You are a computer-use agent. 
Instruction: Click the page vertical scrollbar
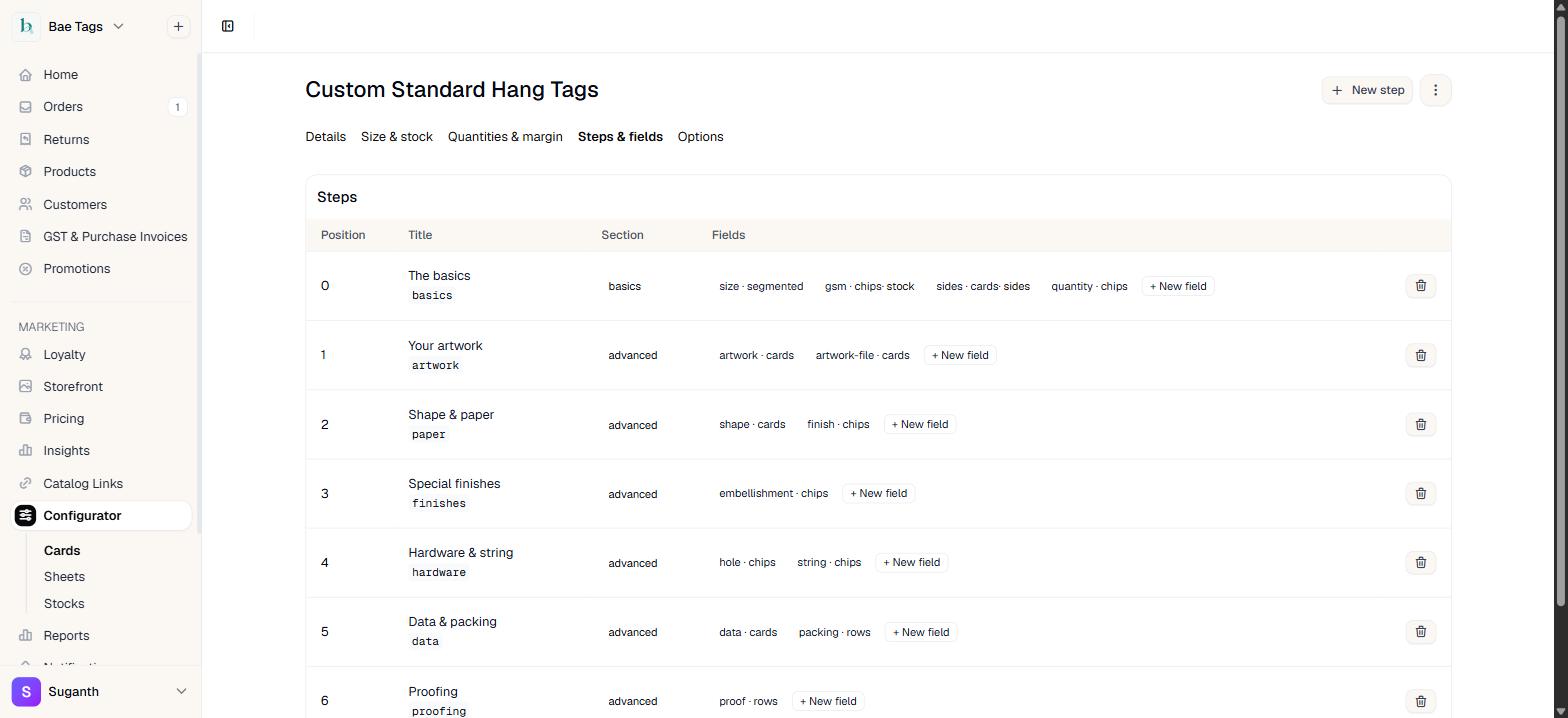tap(1561, 310)
